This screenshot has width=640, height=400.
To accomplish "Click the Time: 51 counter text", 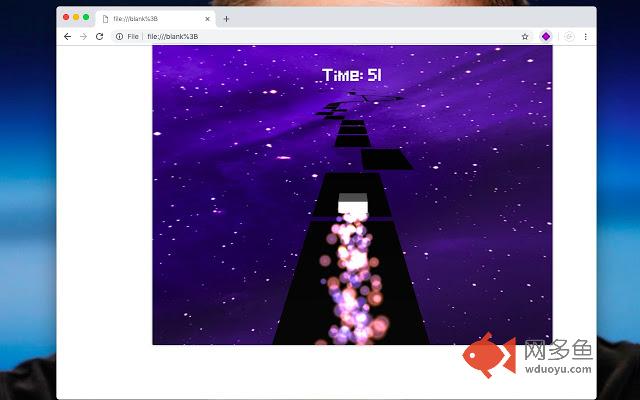I will (352, 75).
